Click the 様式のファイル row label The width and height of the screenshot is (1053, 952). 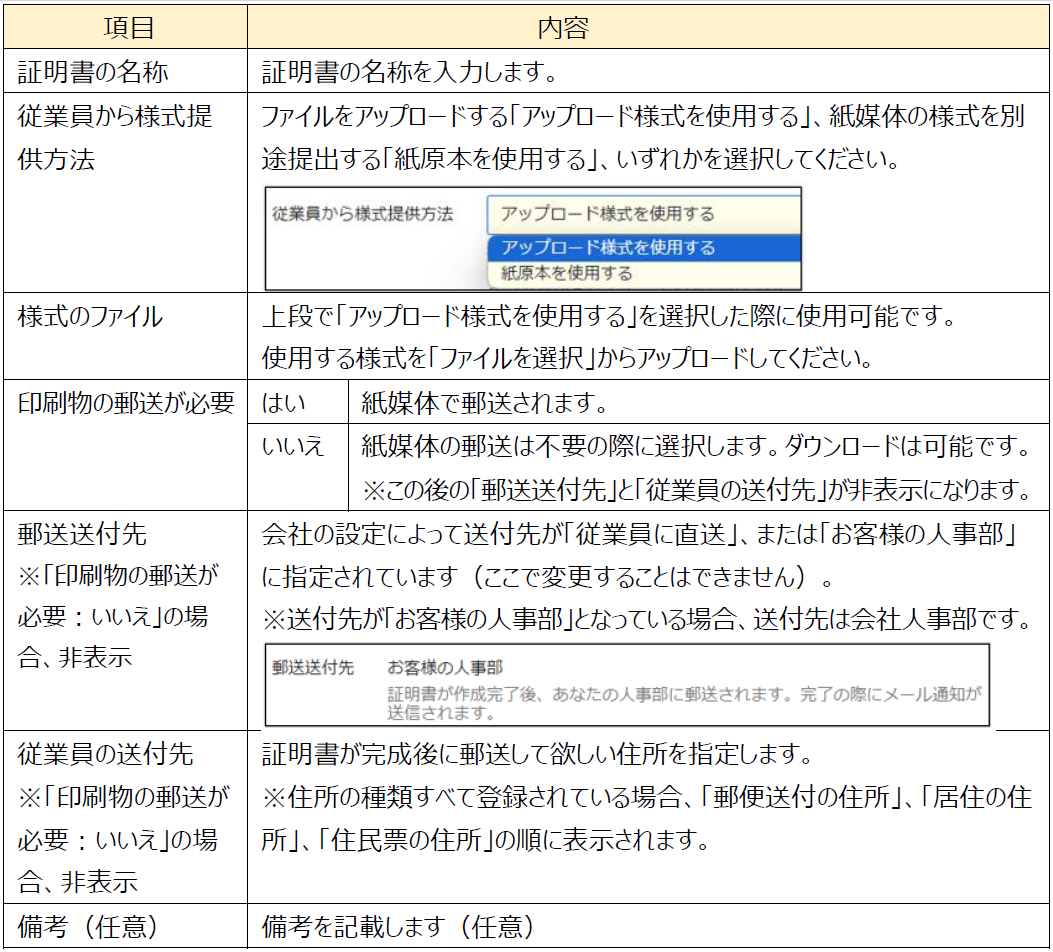tap(90, 318)
